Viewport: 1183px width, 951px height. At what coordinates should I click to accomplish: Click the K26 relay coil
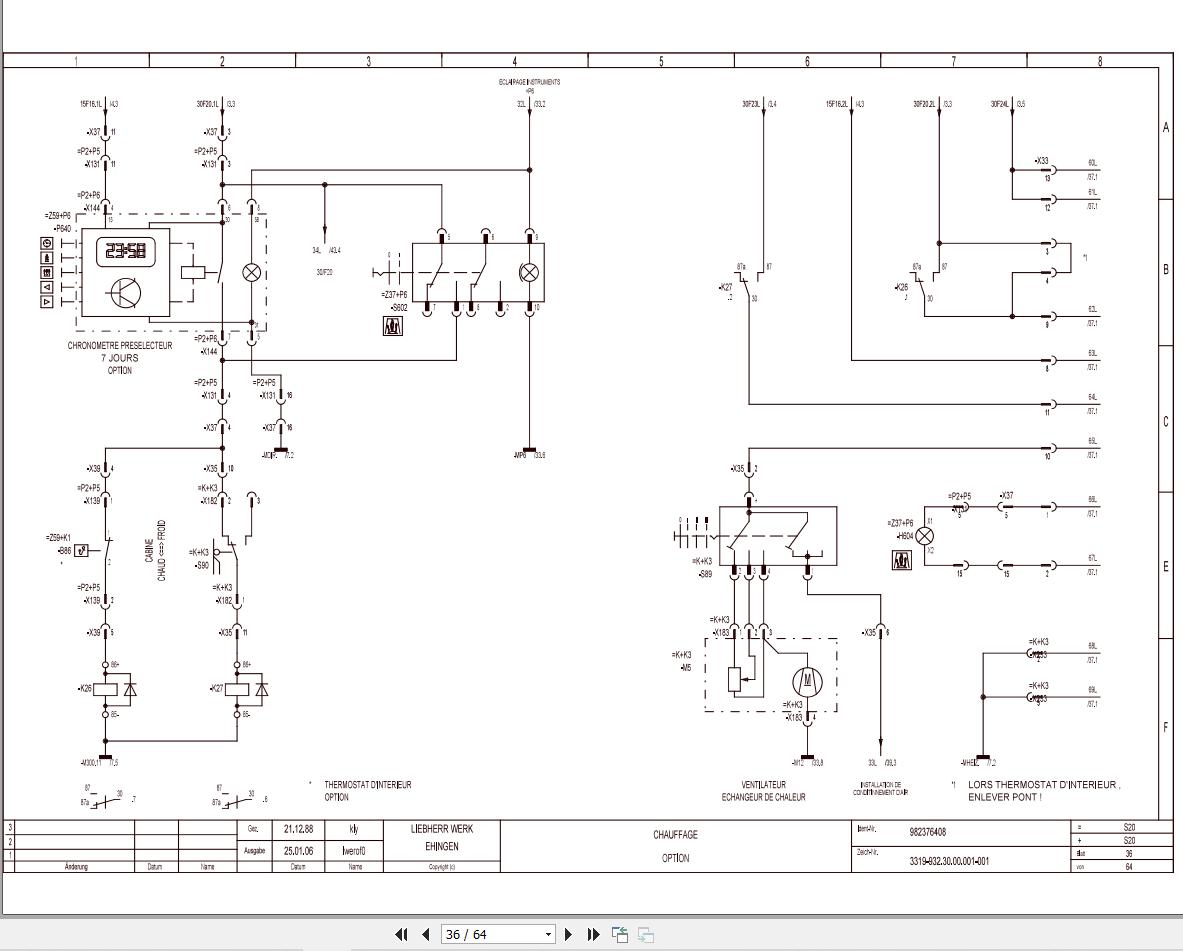[105, 689]
